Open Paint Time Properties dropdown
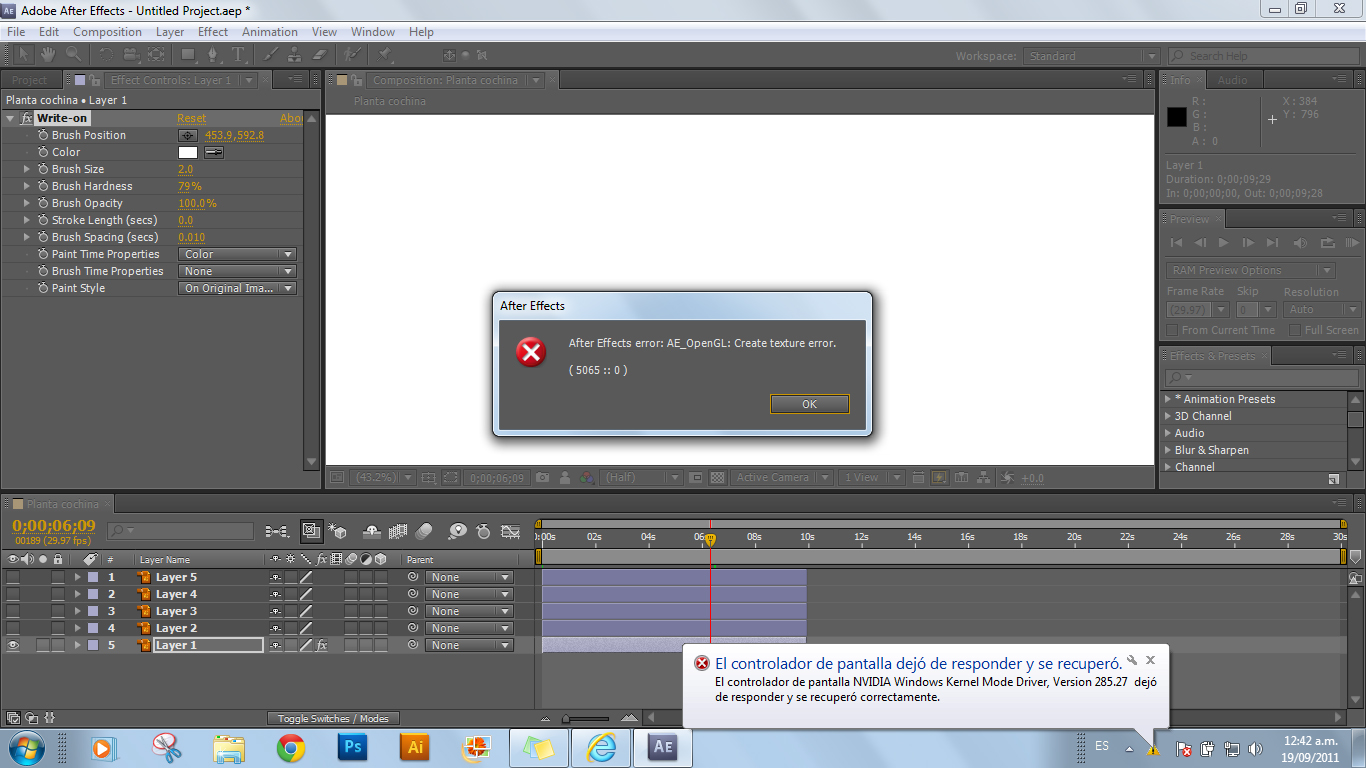 pyautogui.click(x=238, y=254)
